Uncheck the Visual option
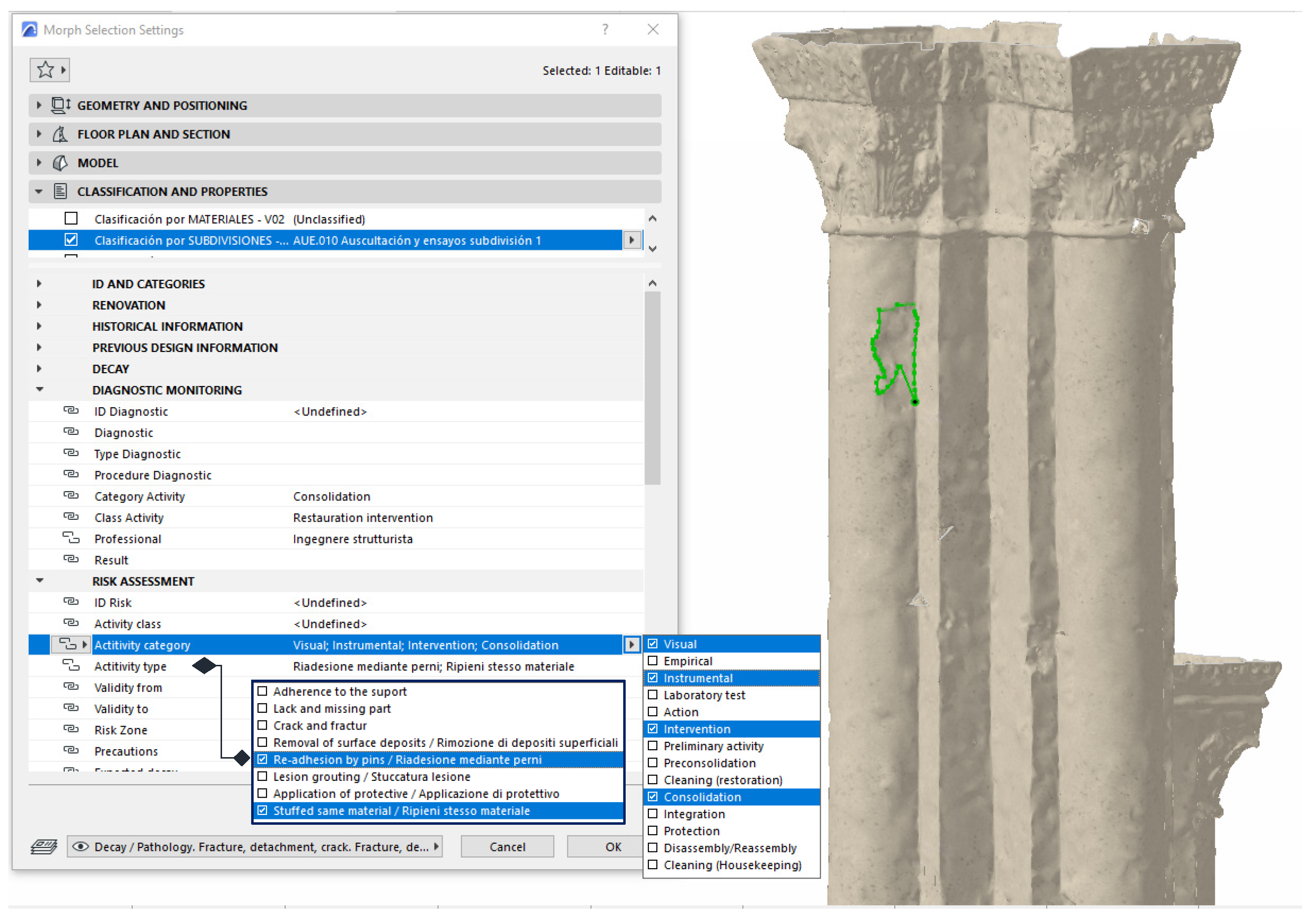The height and width of the screenshot is (920, 1316). pyautogui.click(x=652, y=644)
